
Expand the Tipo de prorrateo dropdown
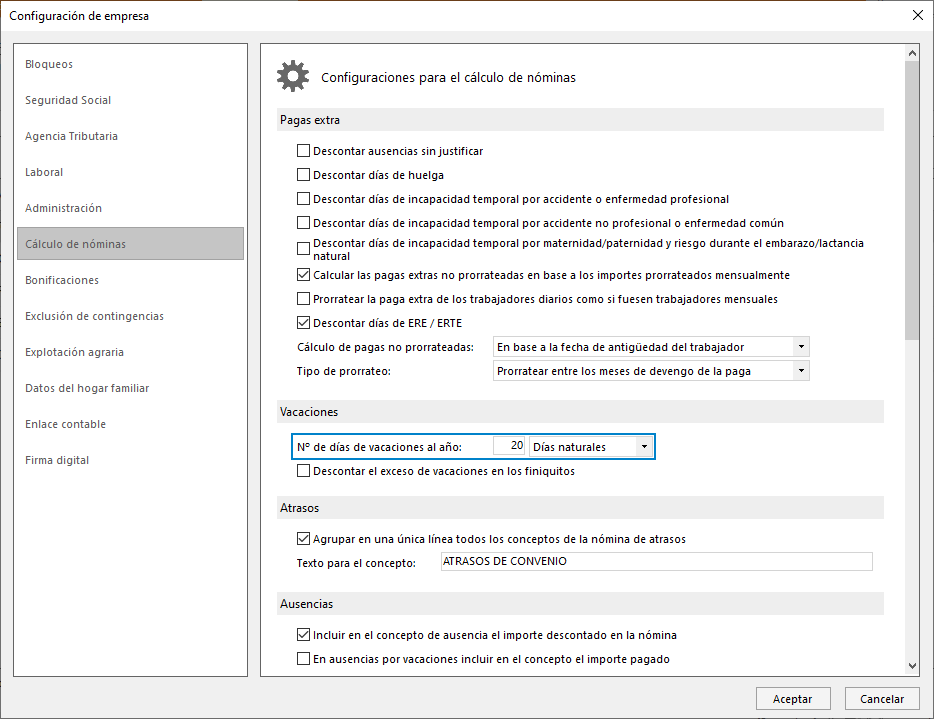tap(800, 371)
